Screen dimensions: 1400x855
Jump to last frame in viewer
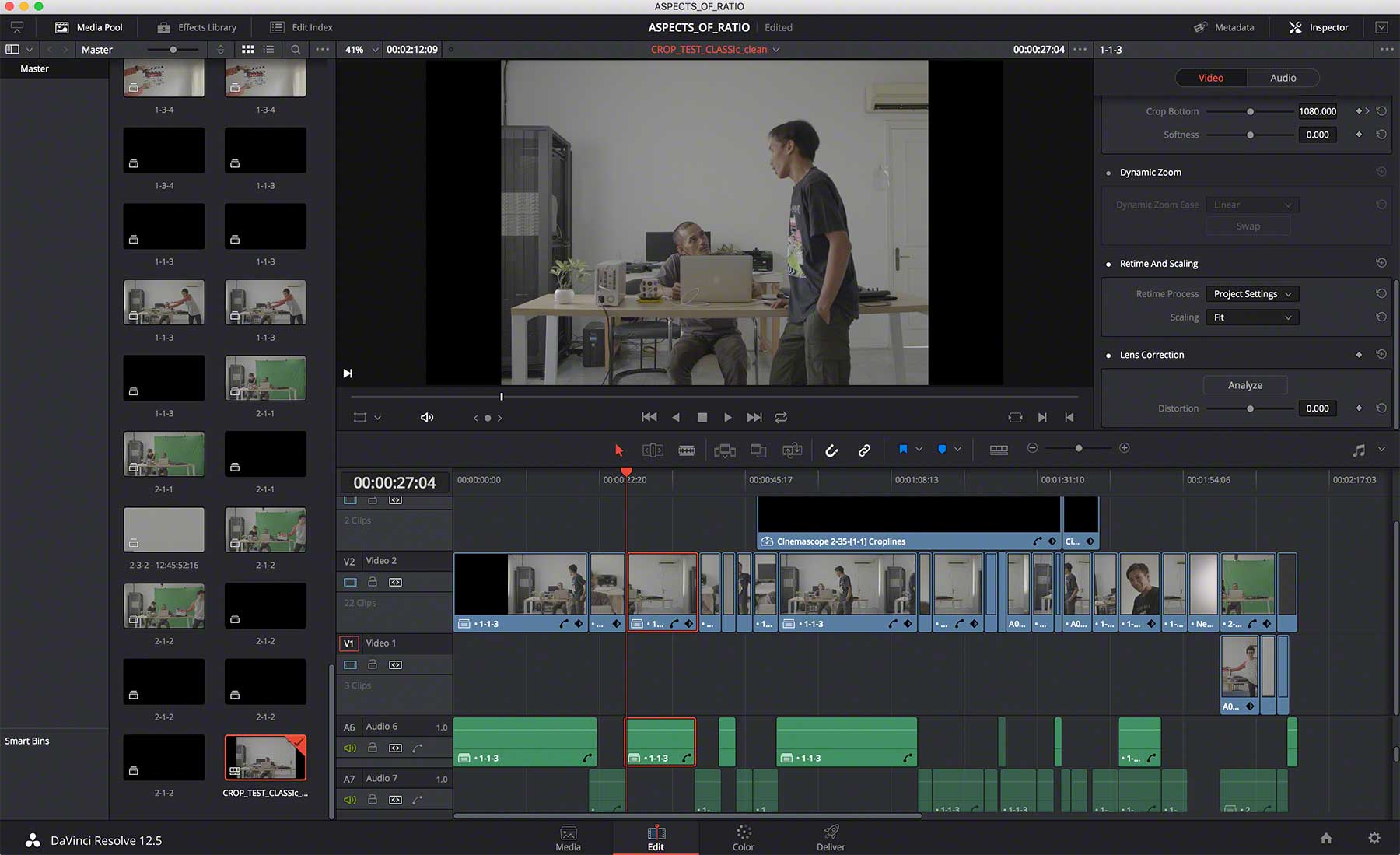754,417
